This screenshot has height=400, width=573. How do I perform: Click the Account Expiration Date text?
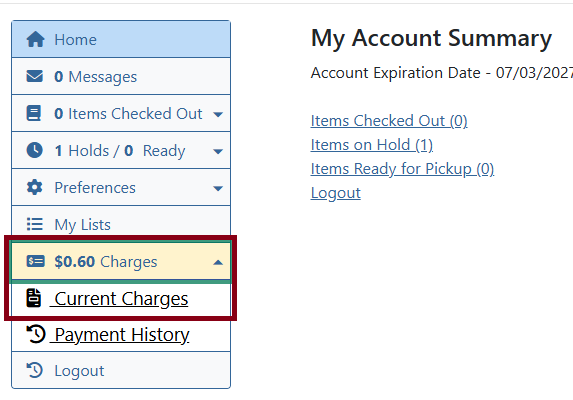click(x=442, y=73)
